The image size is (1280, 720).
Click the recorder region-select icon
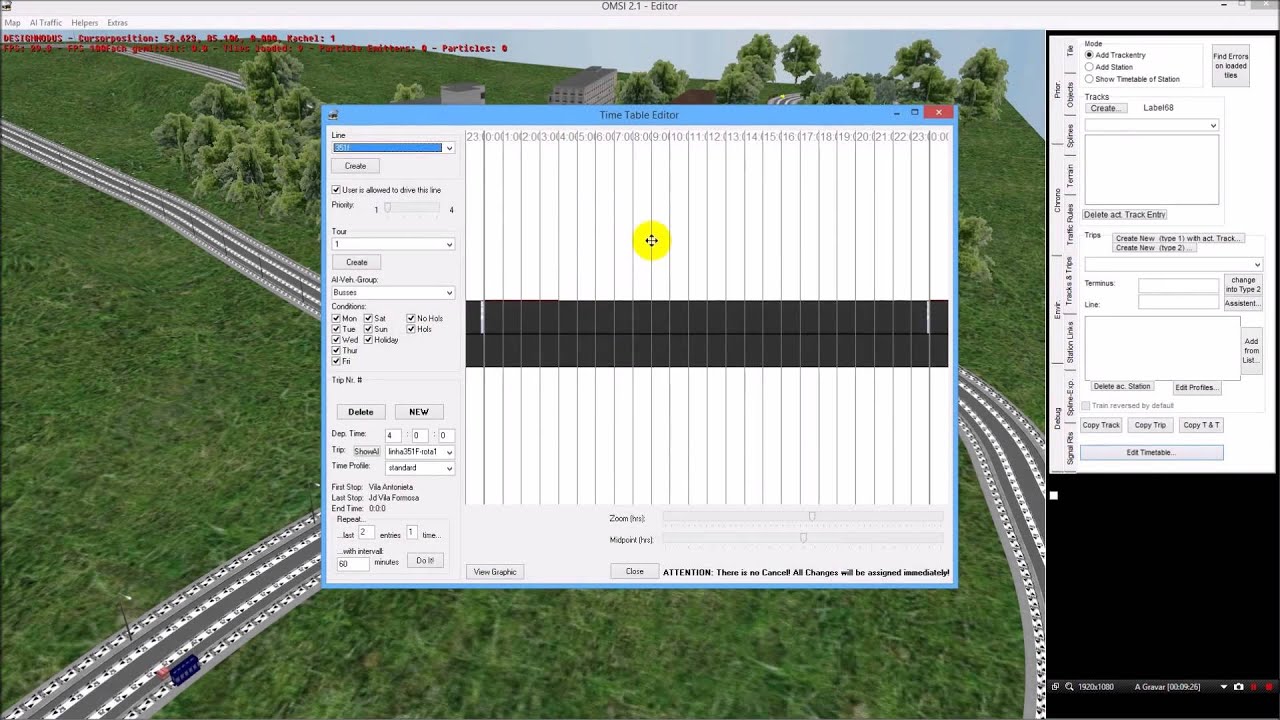click(1055, 687)
